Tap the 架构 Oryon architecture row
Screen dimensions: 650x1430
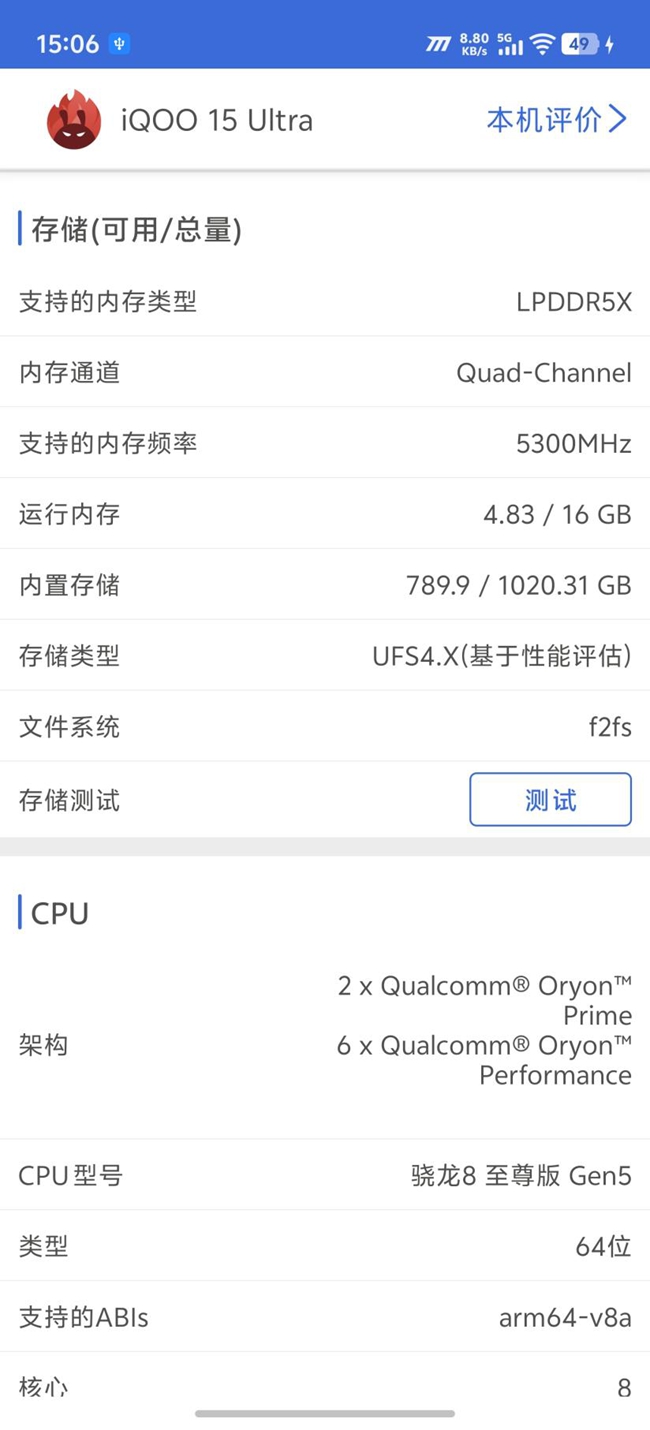pos(325,1046)
